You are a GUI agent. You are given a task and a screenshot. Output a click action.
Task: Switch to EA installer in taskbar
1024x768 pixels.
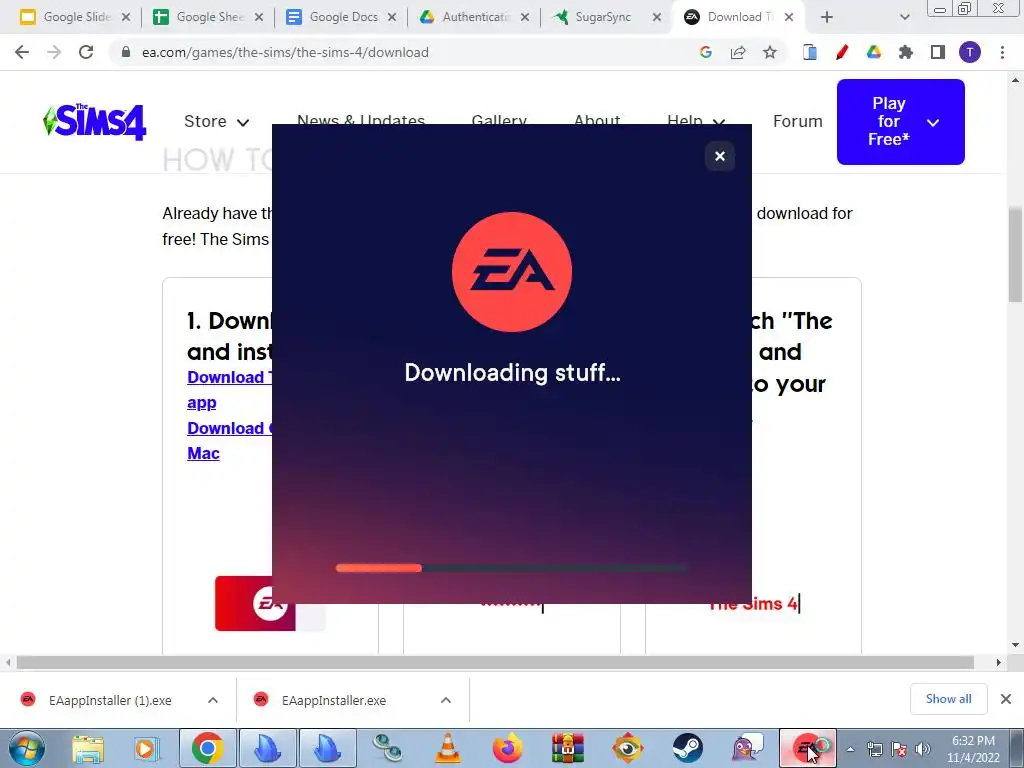click(808, 748)
